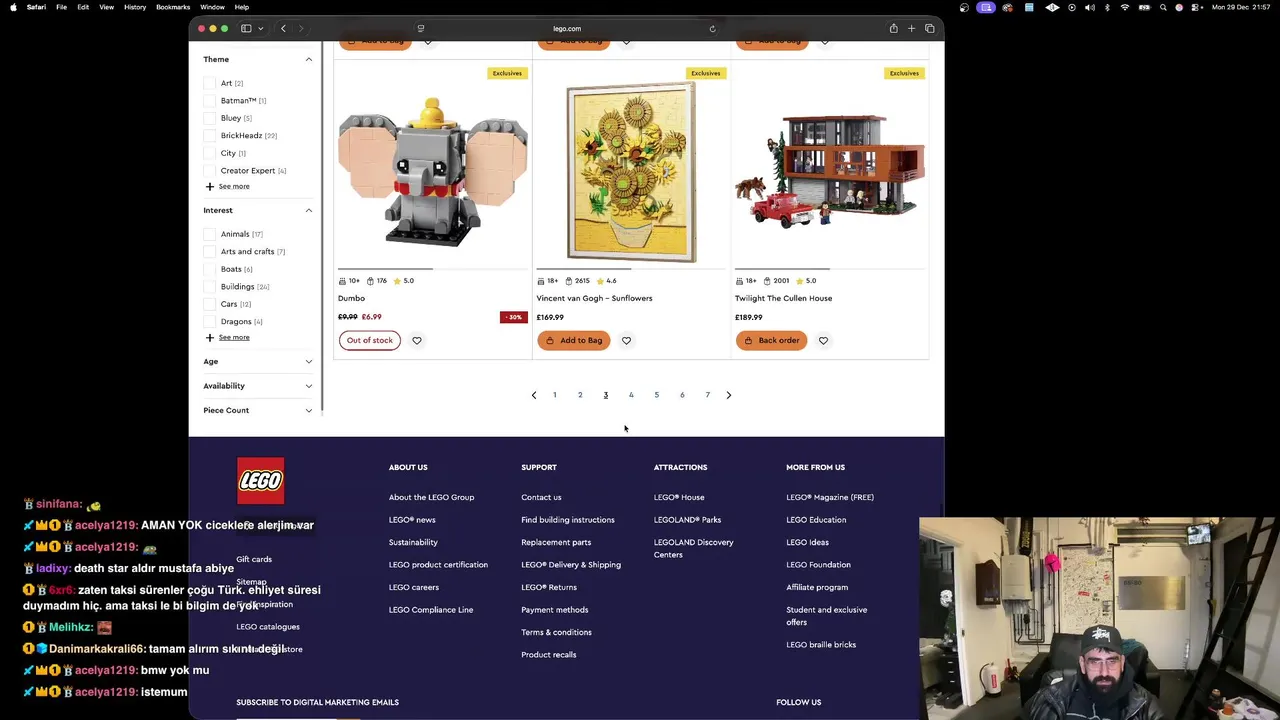The image size is (1280, 720).
Task: Open the Sustainability footer link
Action: point(413,542)
